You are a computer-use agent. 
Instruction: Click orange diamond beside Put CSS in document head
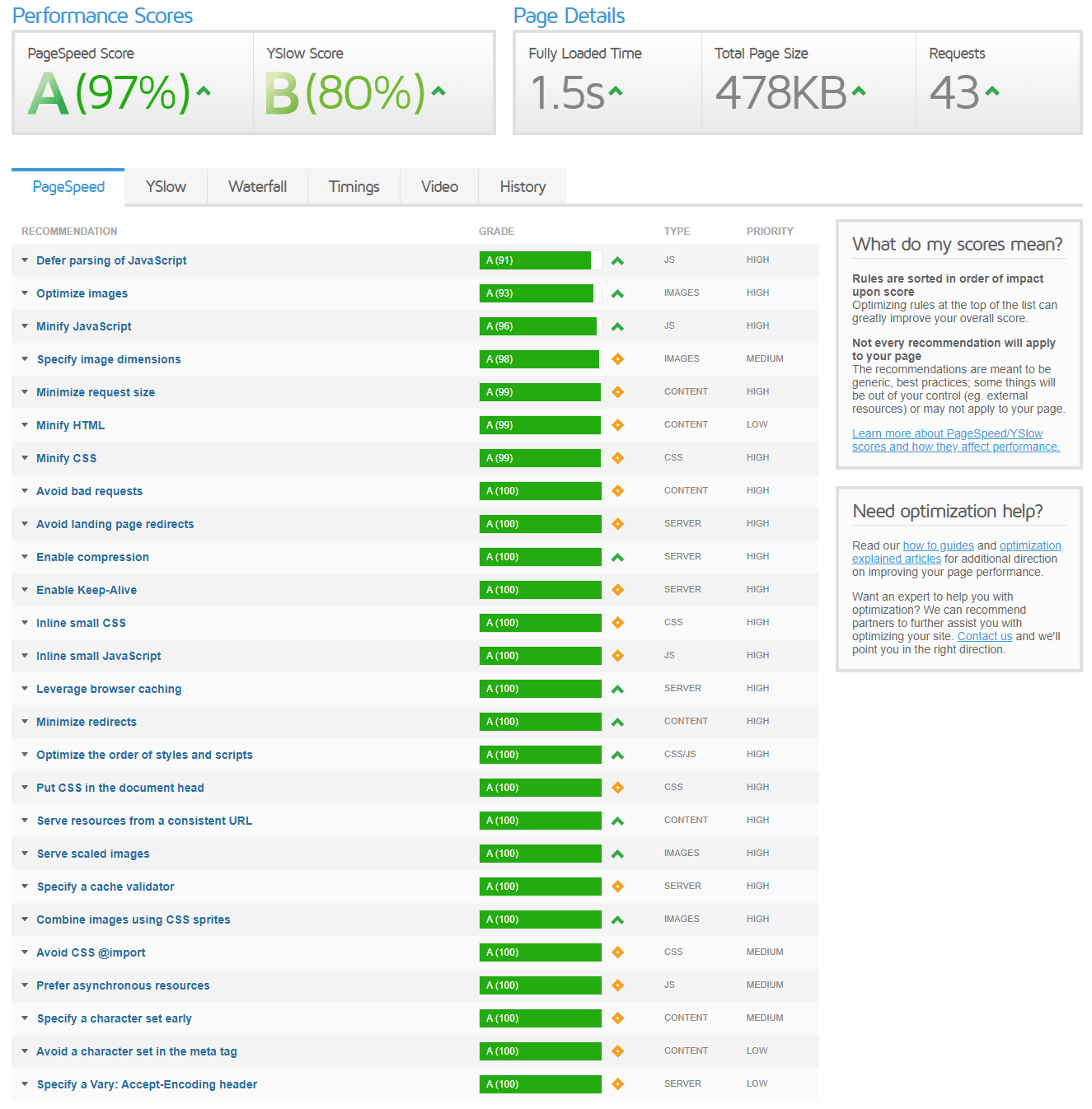point(617,788)
